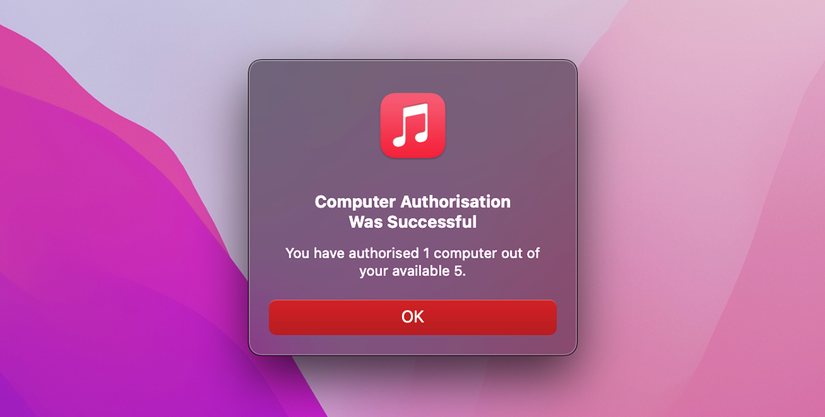Click empty dialog area above Music icon
Viewport: 825px width, 417px height.
click(x=412, y=76)
